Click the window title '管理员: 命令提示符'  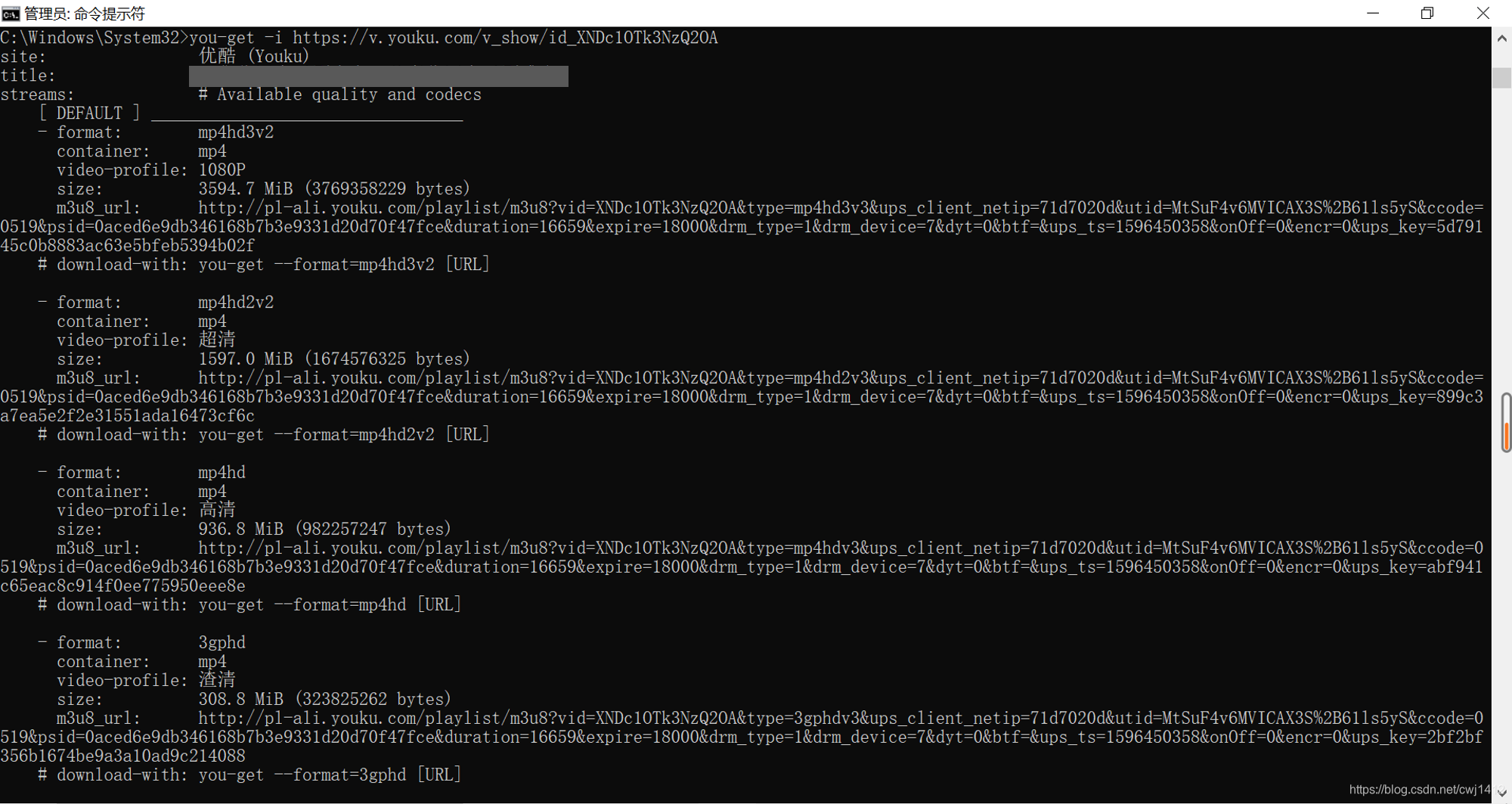(85, 14)
